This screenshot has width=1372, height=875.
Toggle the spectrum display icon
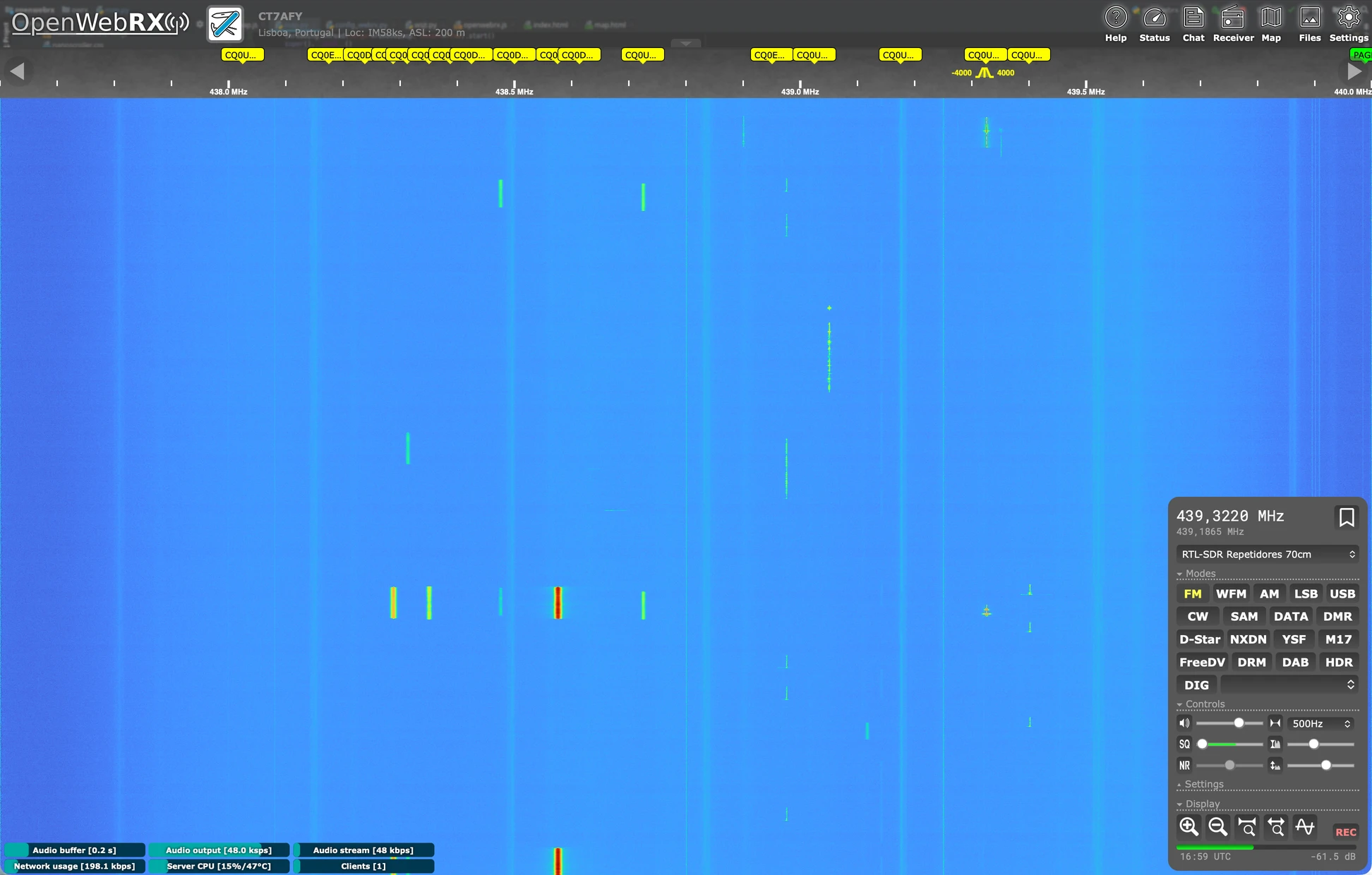click(1305, 826)
